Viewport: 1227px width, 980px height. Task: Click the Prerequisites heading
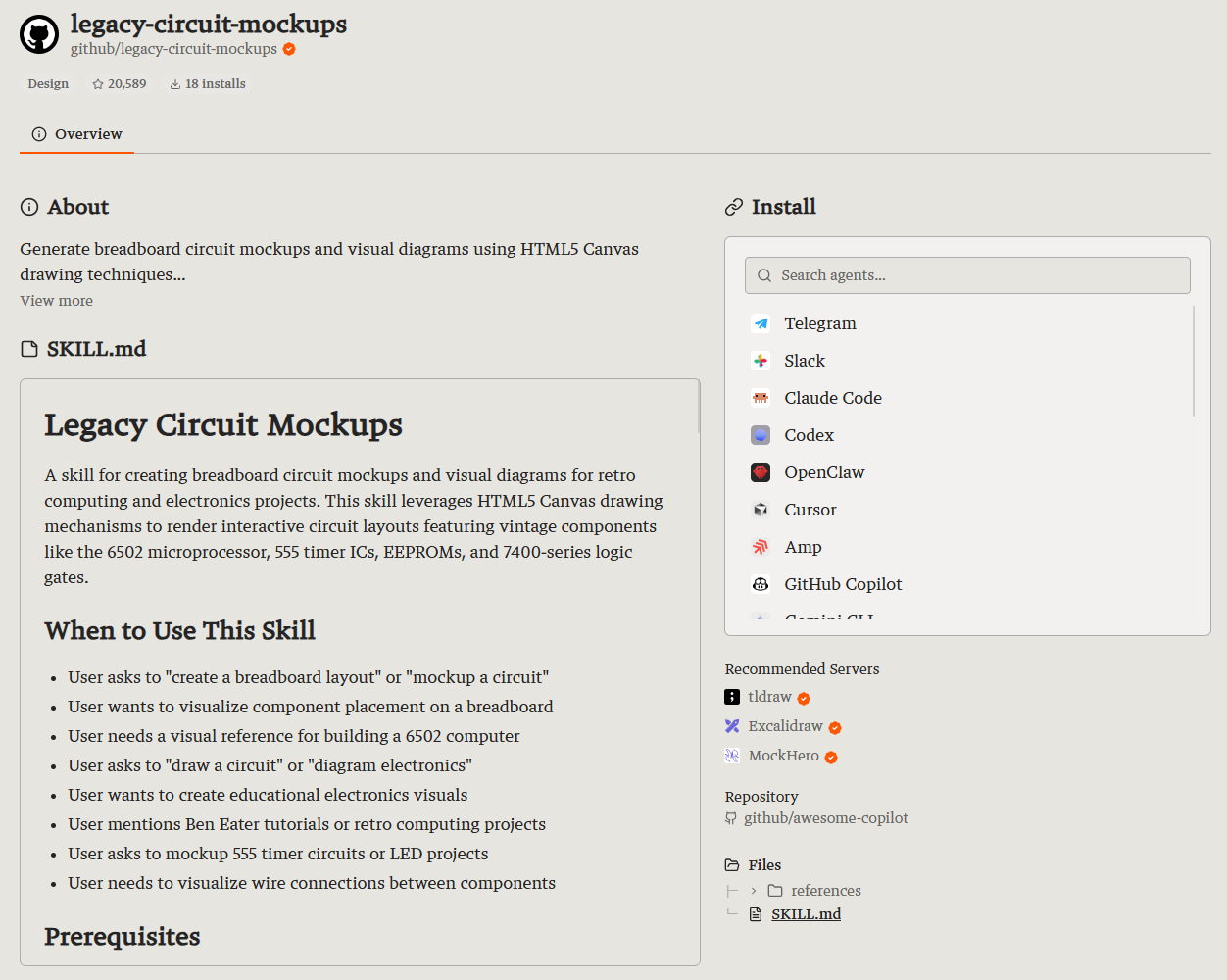point(122,937)
